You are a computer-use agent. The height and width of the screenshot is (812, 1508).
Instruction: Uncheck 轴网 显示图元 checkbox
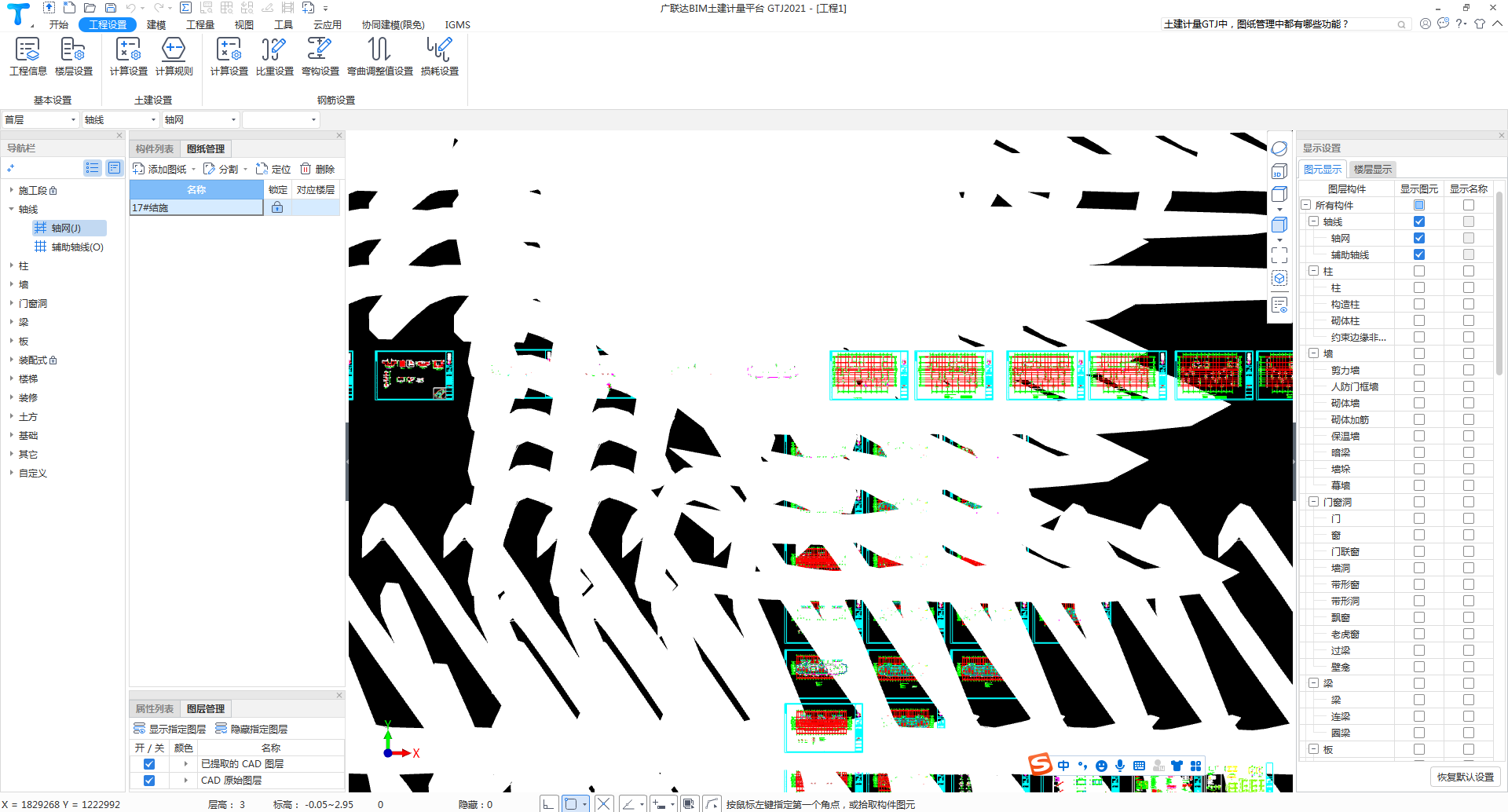click(x=1419, y=238)
